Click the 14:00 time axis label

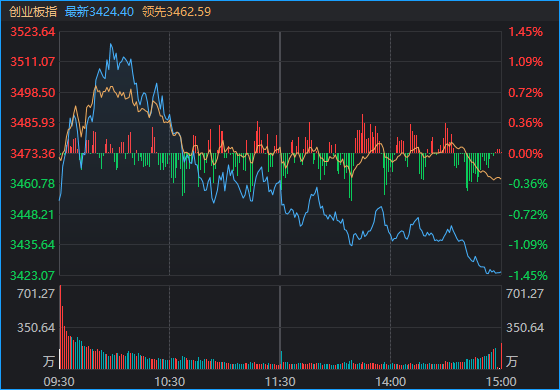391,382
